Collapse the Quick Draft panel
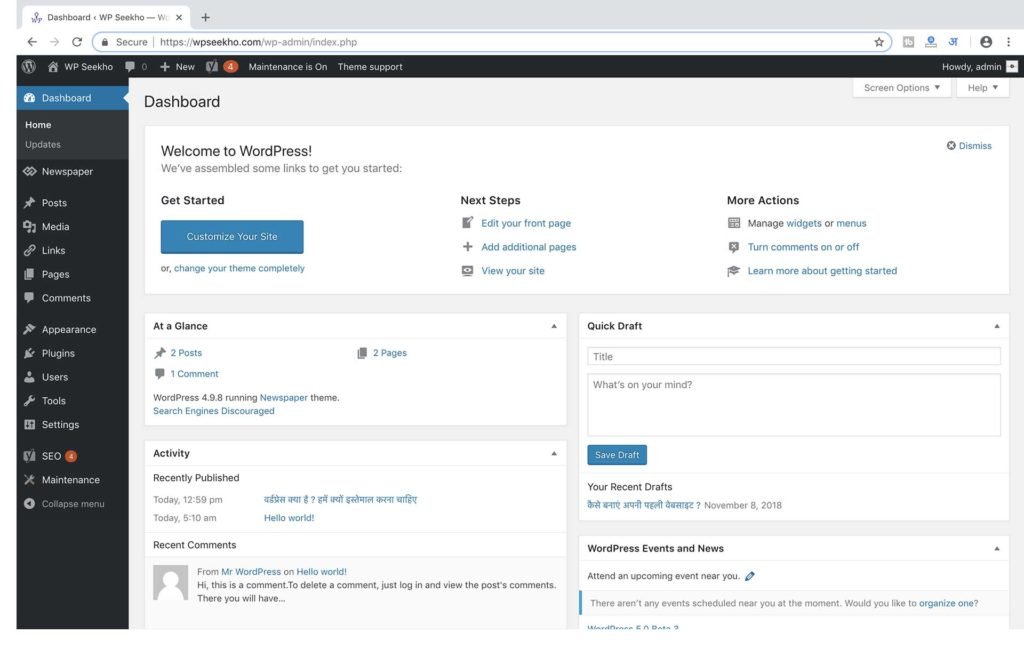1024x649 pixels. (x=997, y=326)
